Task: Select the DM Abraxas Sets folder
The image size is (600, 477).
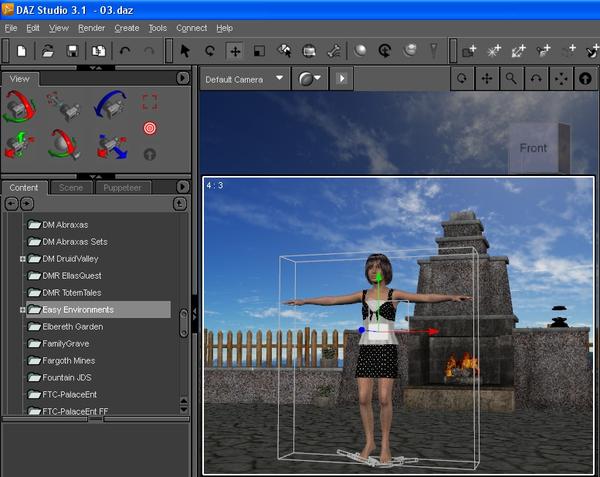Action: click(x=68, y=242)
